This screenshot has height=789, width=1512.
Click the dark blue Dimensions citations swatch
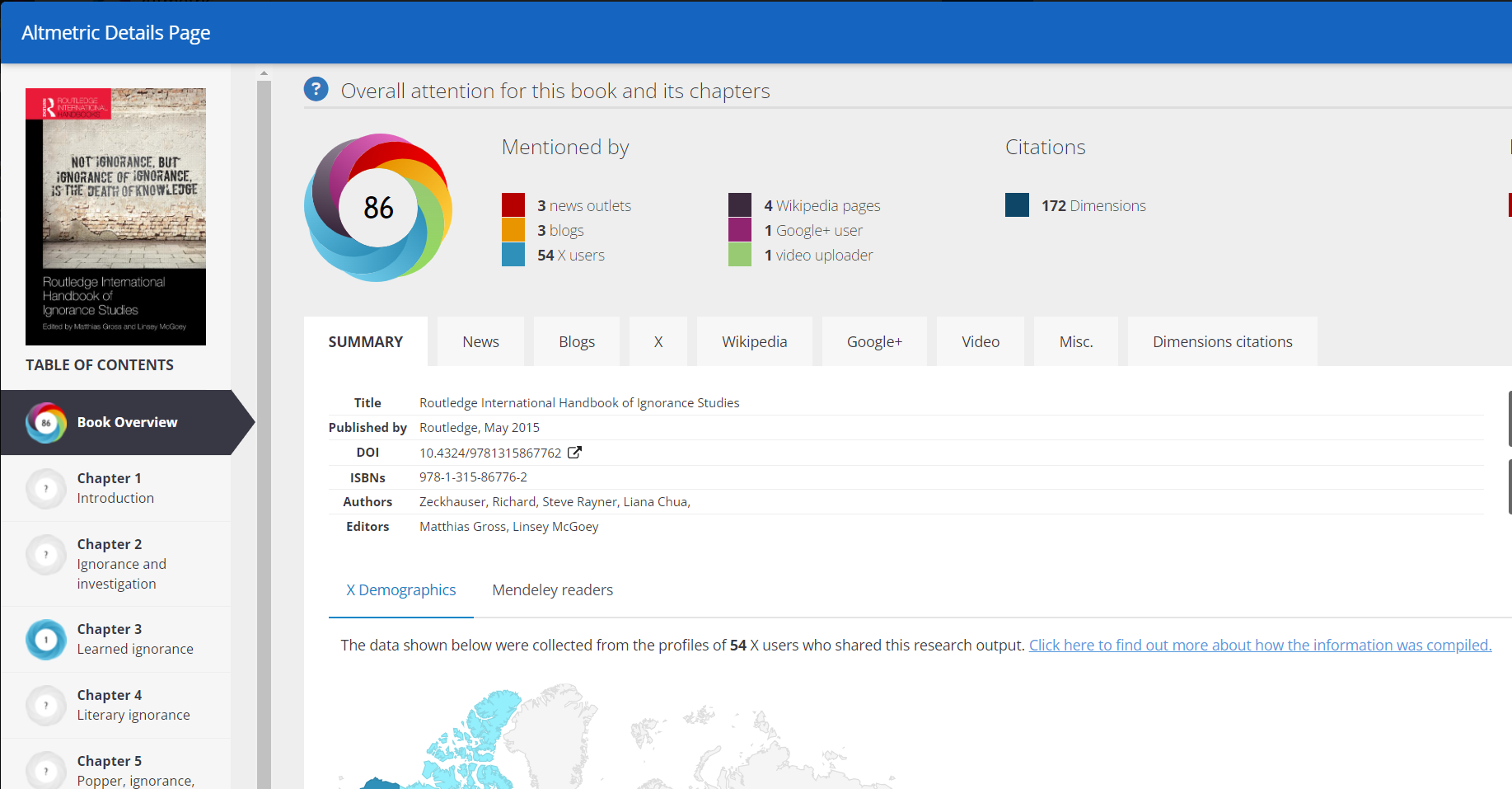1017,205
